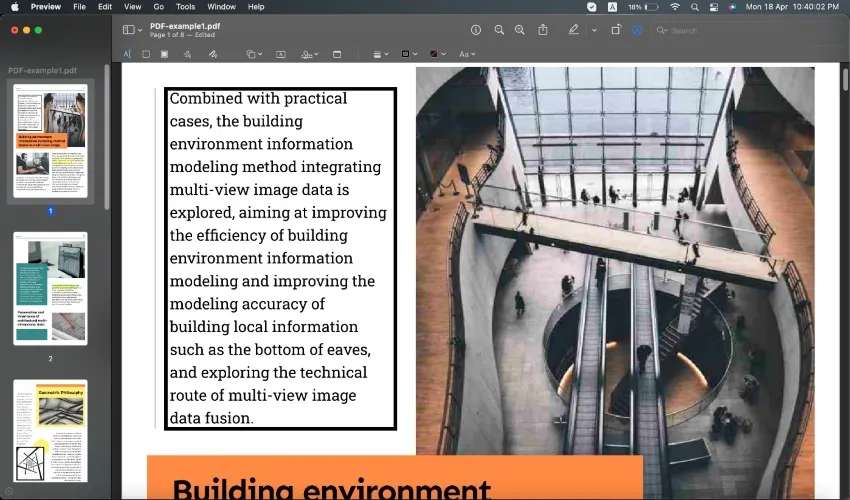Image resolution: width=850 pixels, height=500 pixels.
Task: Rotate the page with the Rotate icon
Action: click(x=616, y=30)
